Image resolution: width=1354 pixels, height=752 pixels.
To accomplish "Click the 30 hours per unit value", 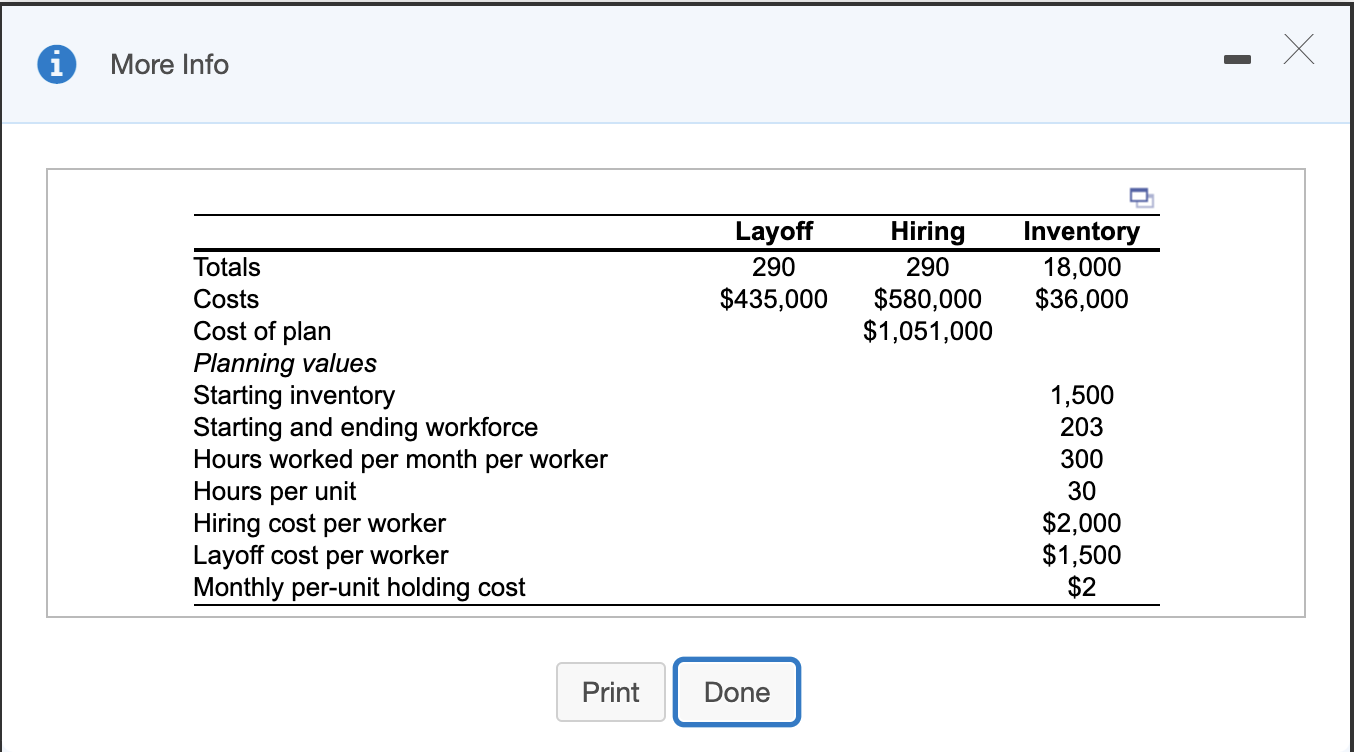I will click(x=1082, y=491).
